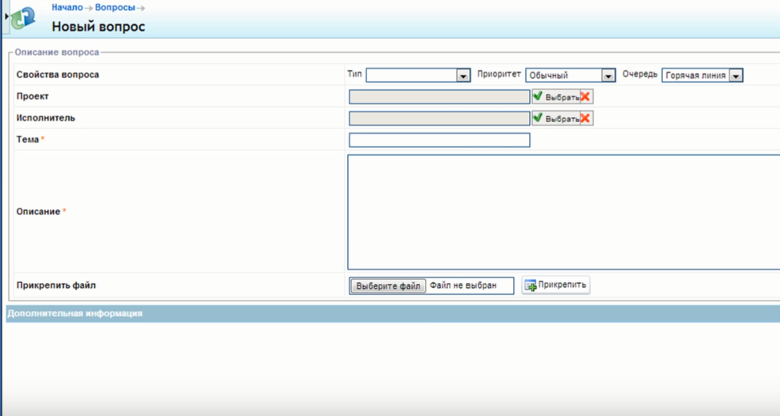Open the Приоритет dropdown showing Обычный

(x=571, y=75)
